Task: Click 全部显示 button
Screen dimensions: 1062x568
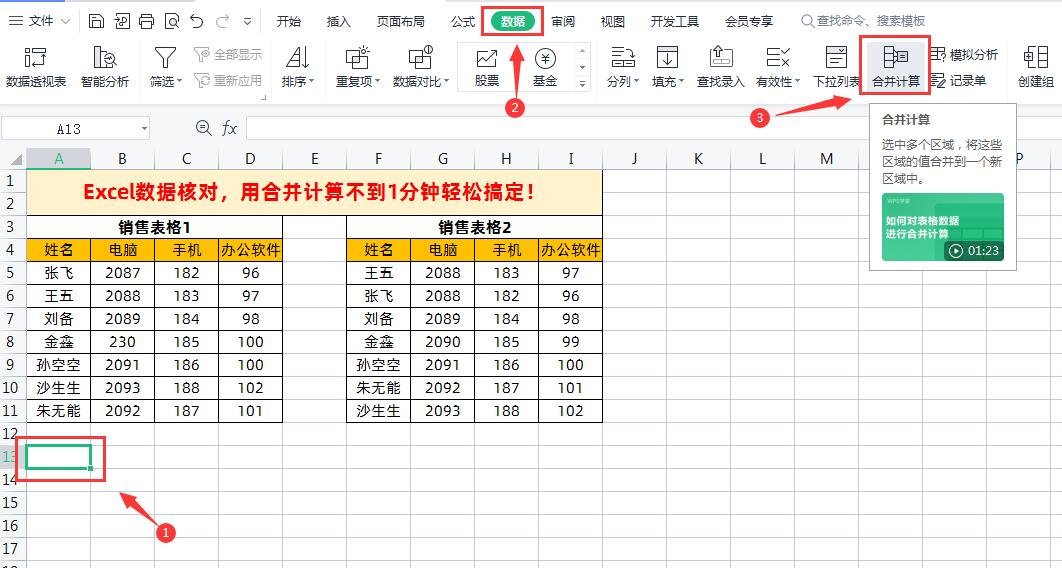Action: (228, 55)
